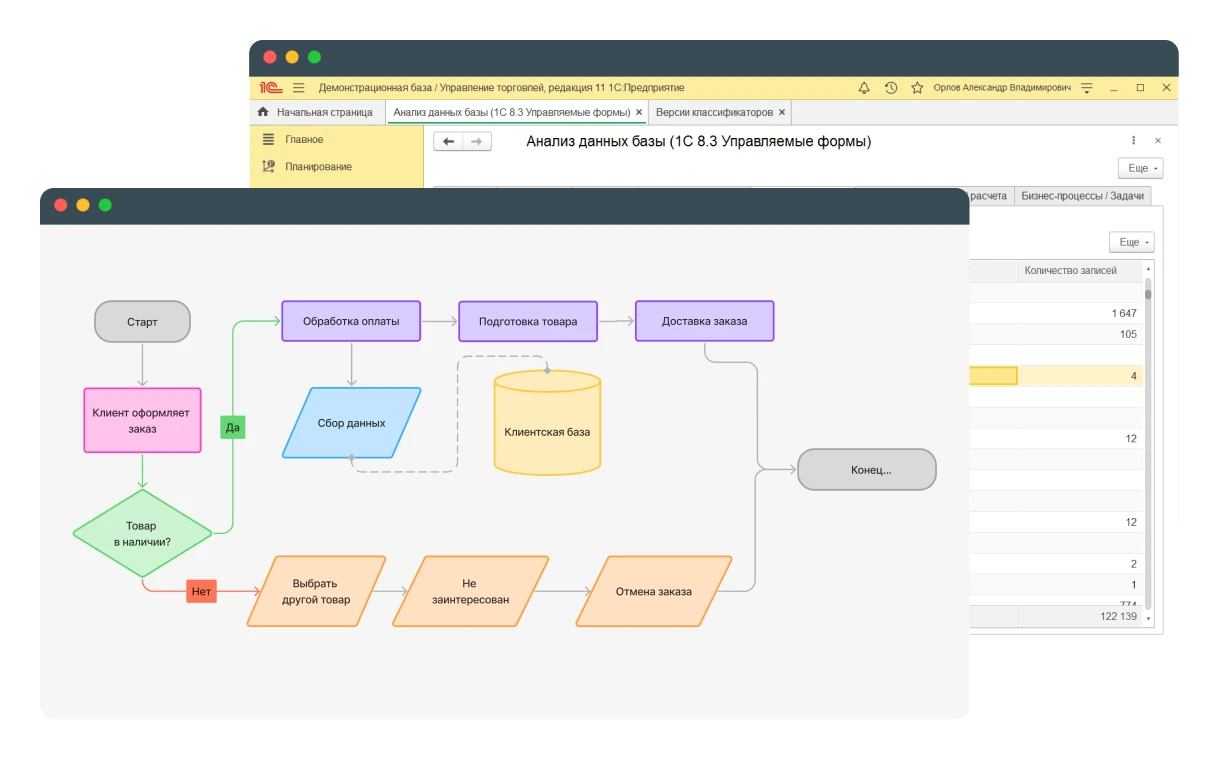This screenshot has width=1220, height=760.
Task: Select the Главное sidebar section
Action: coord(303,140)
